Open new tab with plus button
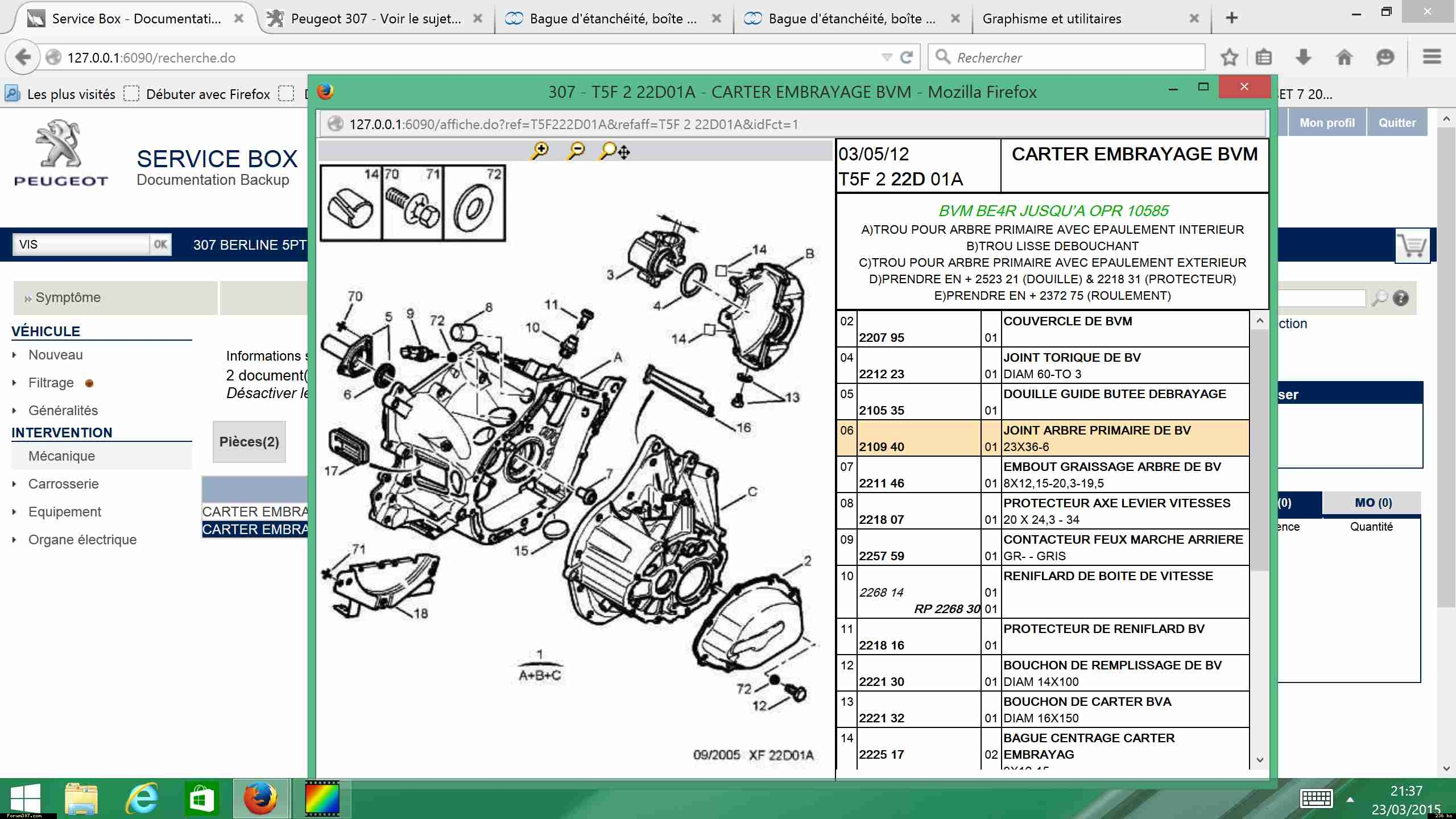Screen dimensions: 1456x819 point(1231,18)
